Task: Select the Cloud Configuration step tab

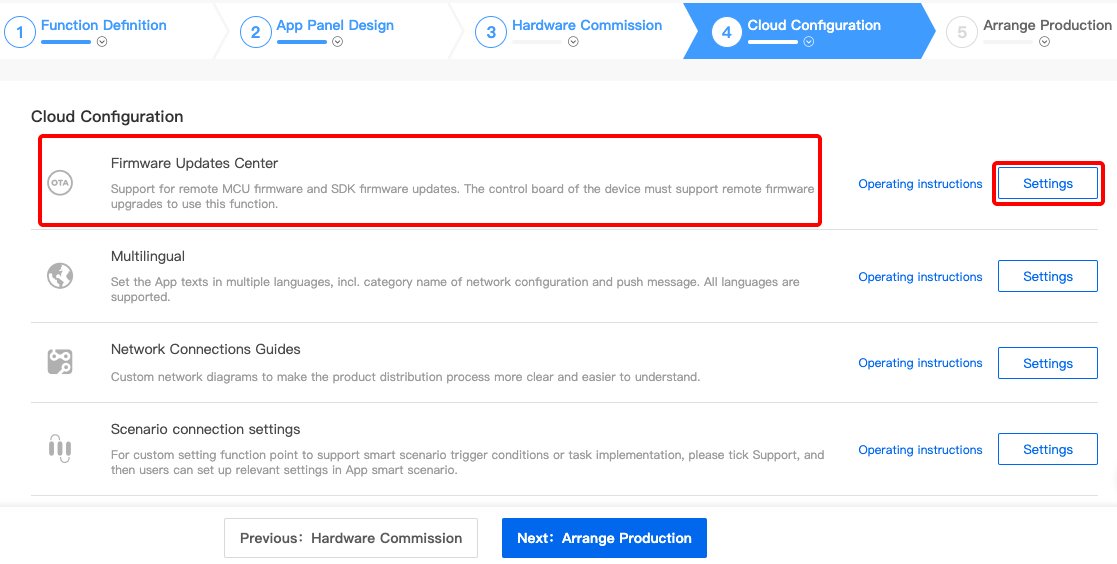Action: 814,25
